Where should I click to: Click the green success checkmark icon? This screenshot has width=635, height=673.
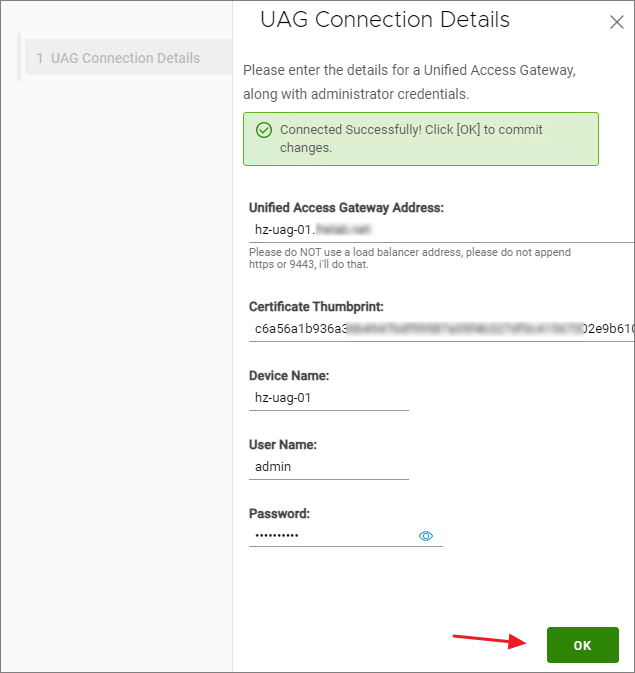coord(264,130)
